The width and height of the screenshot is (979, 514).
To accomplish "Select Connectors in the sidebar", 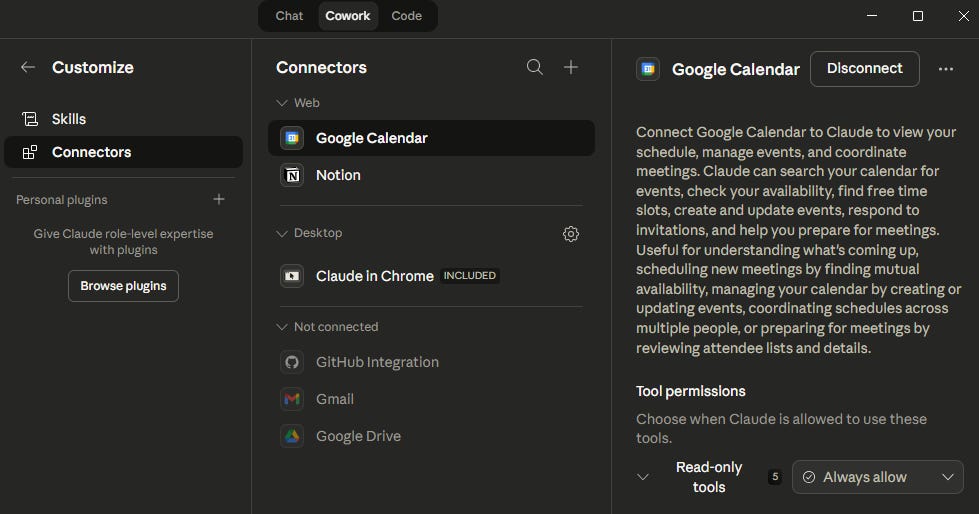I will (123, 152).
